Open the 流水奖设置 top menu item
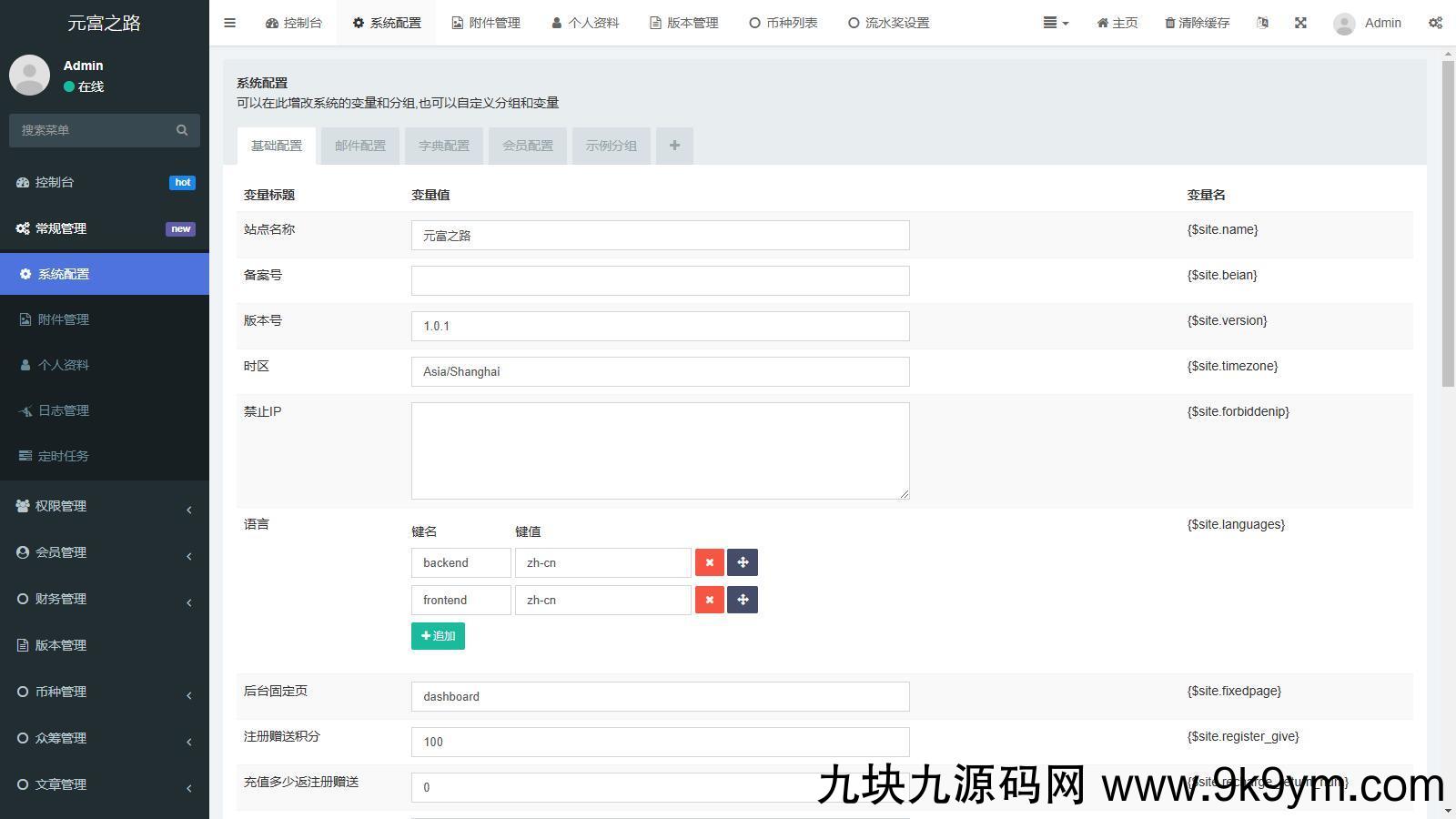The image size is (1456, 819). 889,23
